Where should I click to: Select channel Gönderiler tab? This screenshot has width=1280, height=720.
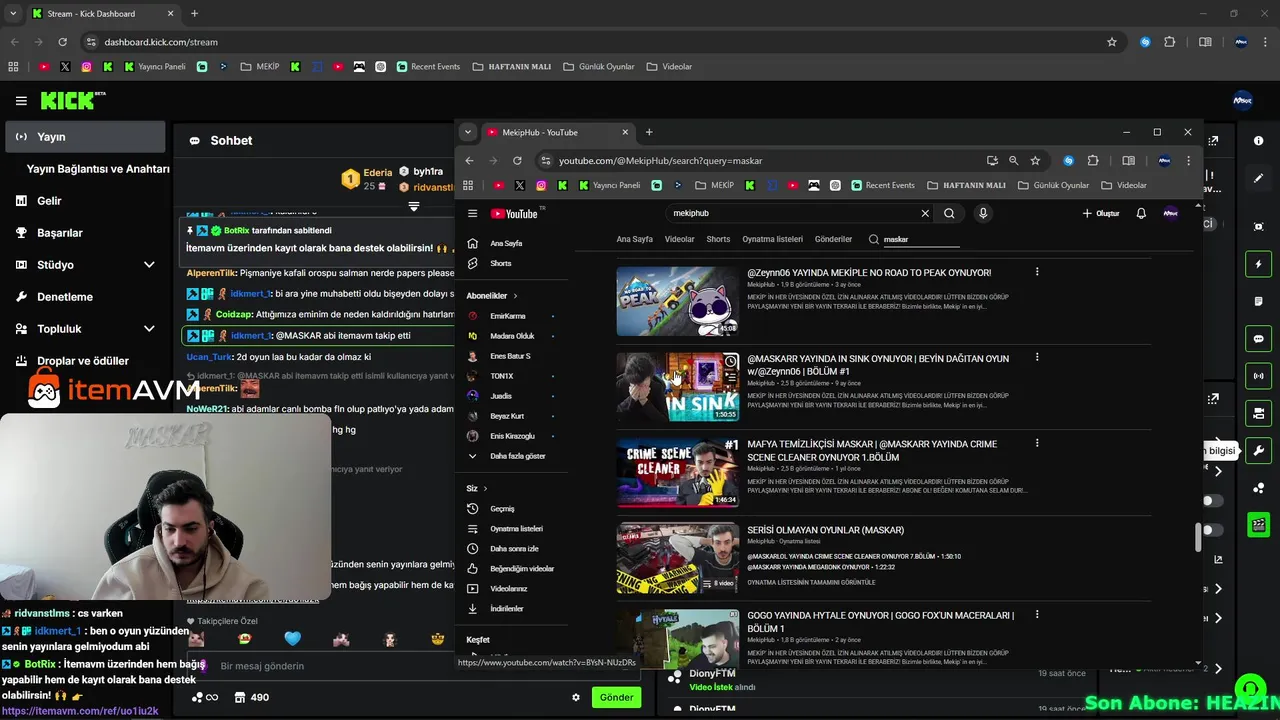pos(833,239)
